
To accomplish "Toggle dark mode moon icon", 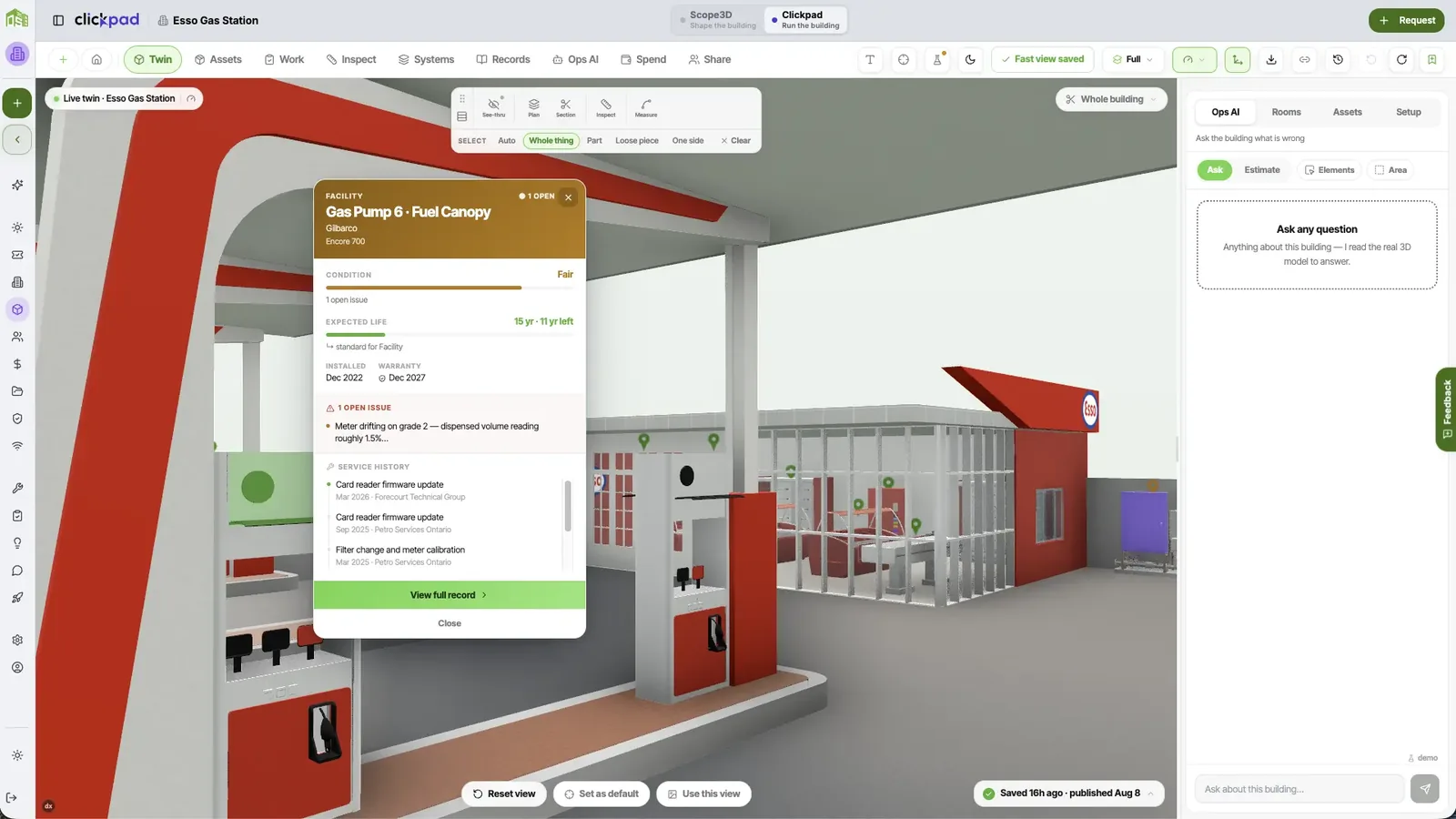I will 970,59.
